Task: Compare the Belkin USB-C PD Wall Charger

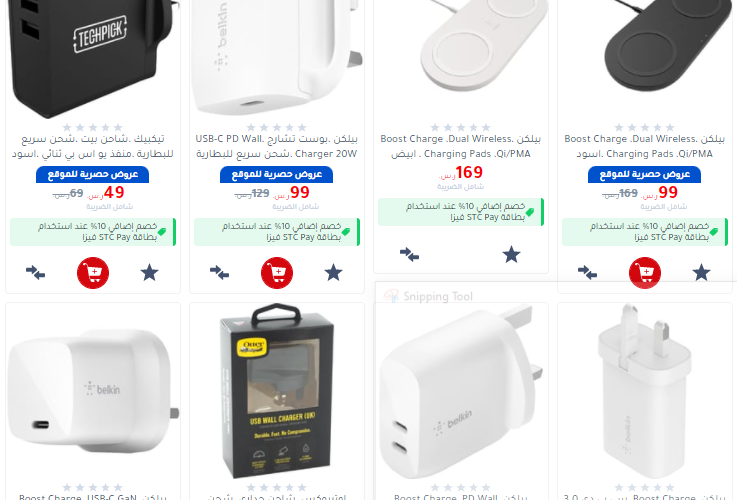Action: [220, 273]
